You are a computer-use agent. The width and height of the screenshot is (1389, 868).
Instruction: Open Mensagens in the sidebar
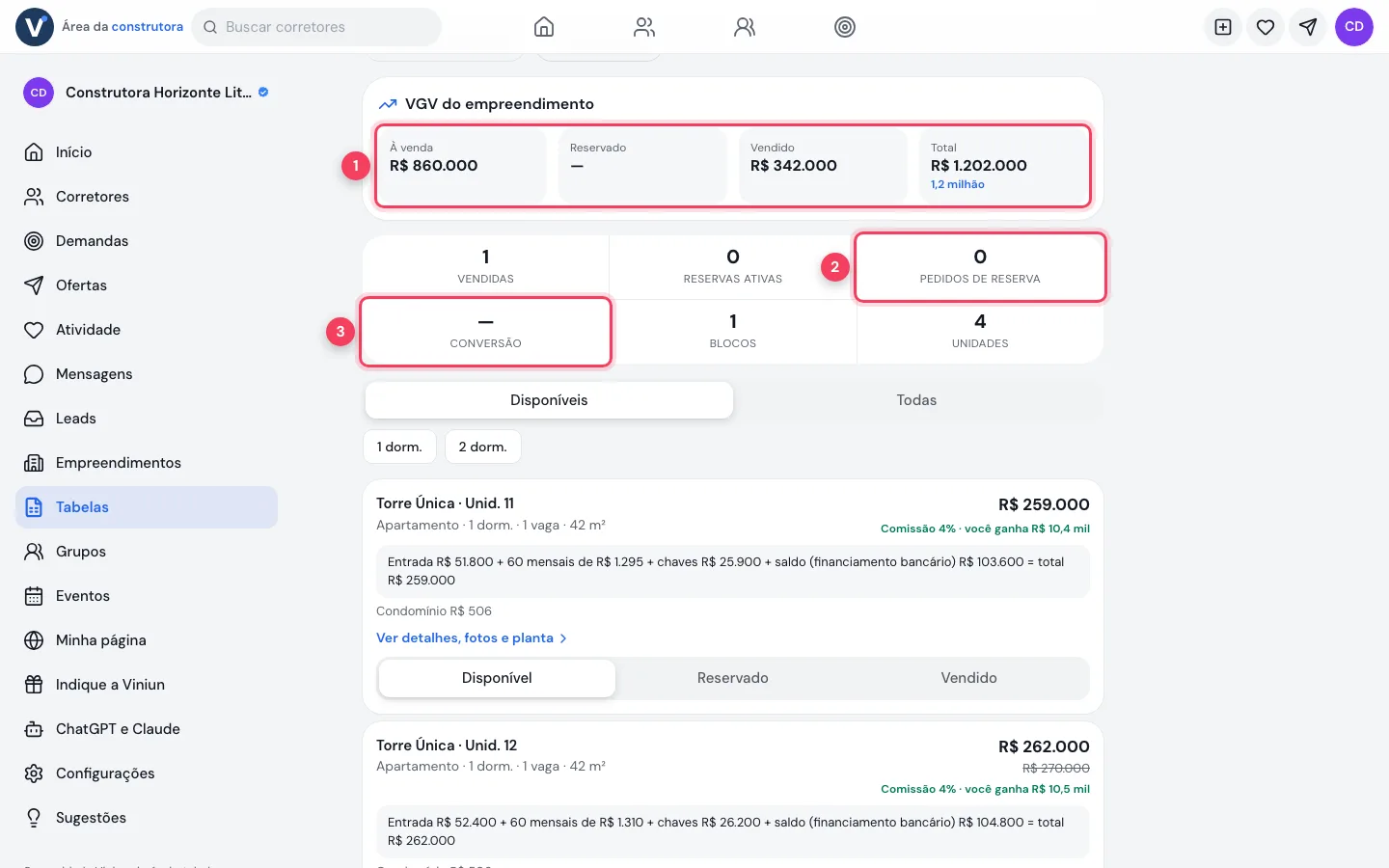click(147, 374)
